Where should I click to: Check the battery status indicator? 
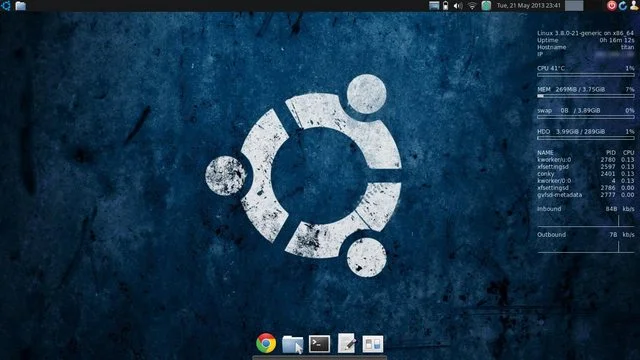pyautogui.click(x=445, y=6)
